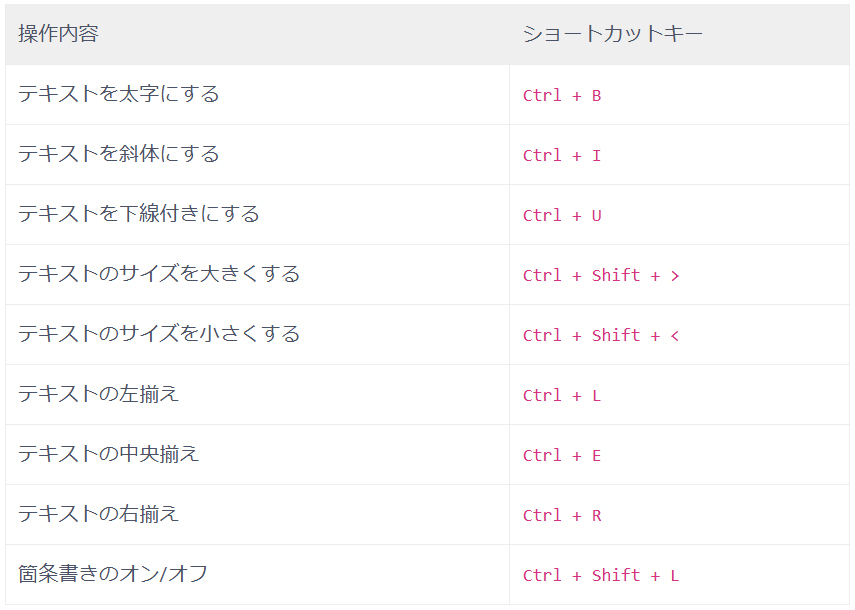Select the テキストの右揃え cell

tap(99, 514)
